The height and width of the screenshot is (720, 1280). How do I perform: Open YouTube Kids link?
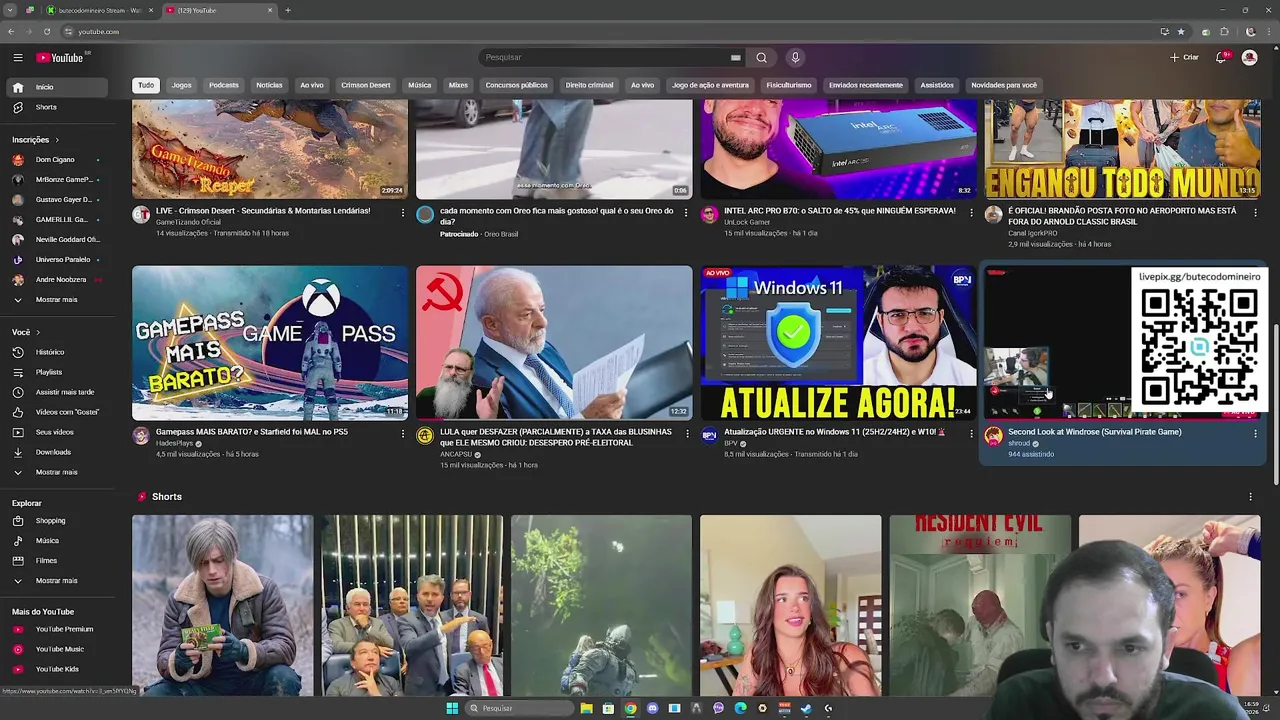pos(58,669)
